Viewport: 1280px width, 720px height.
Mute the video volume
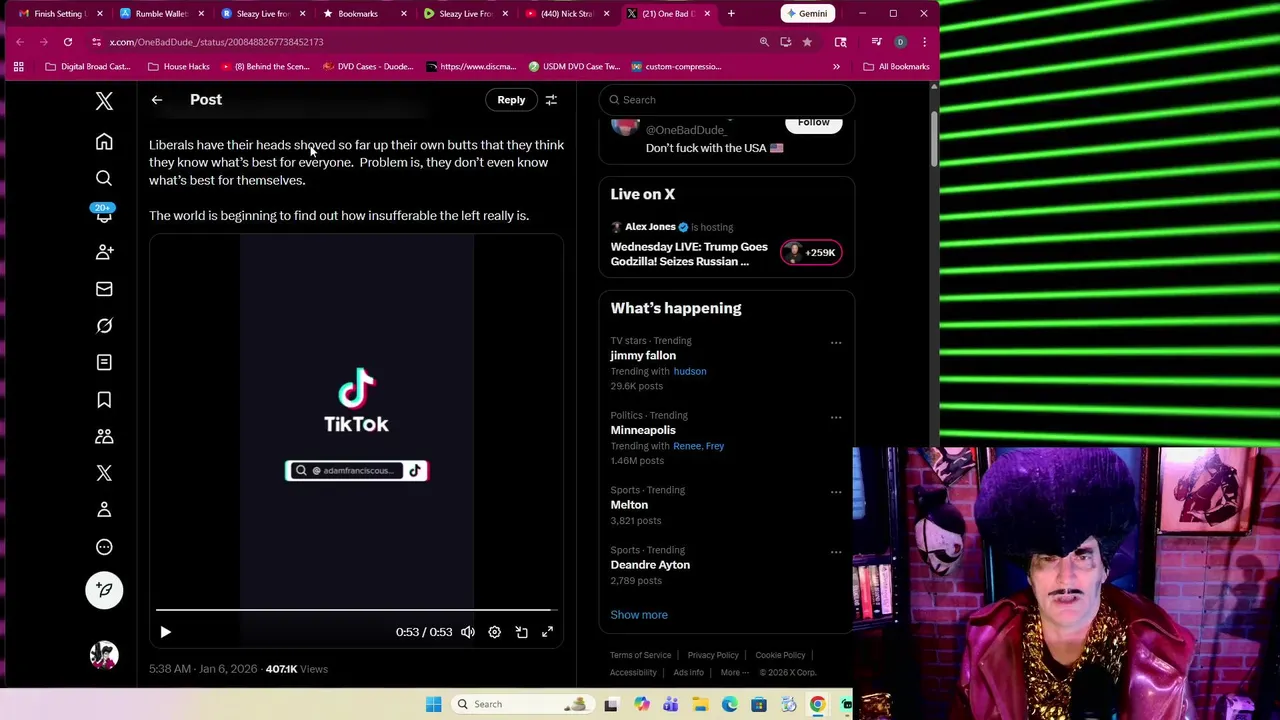coord(468,632)
